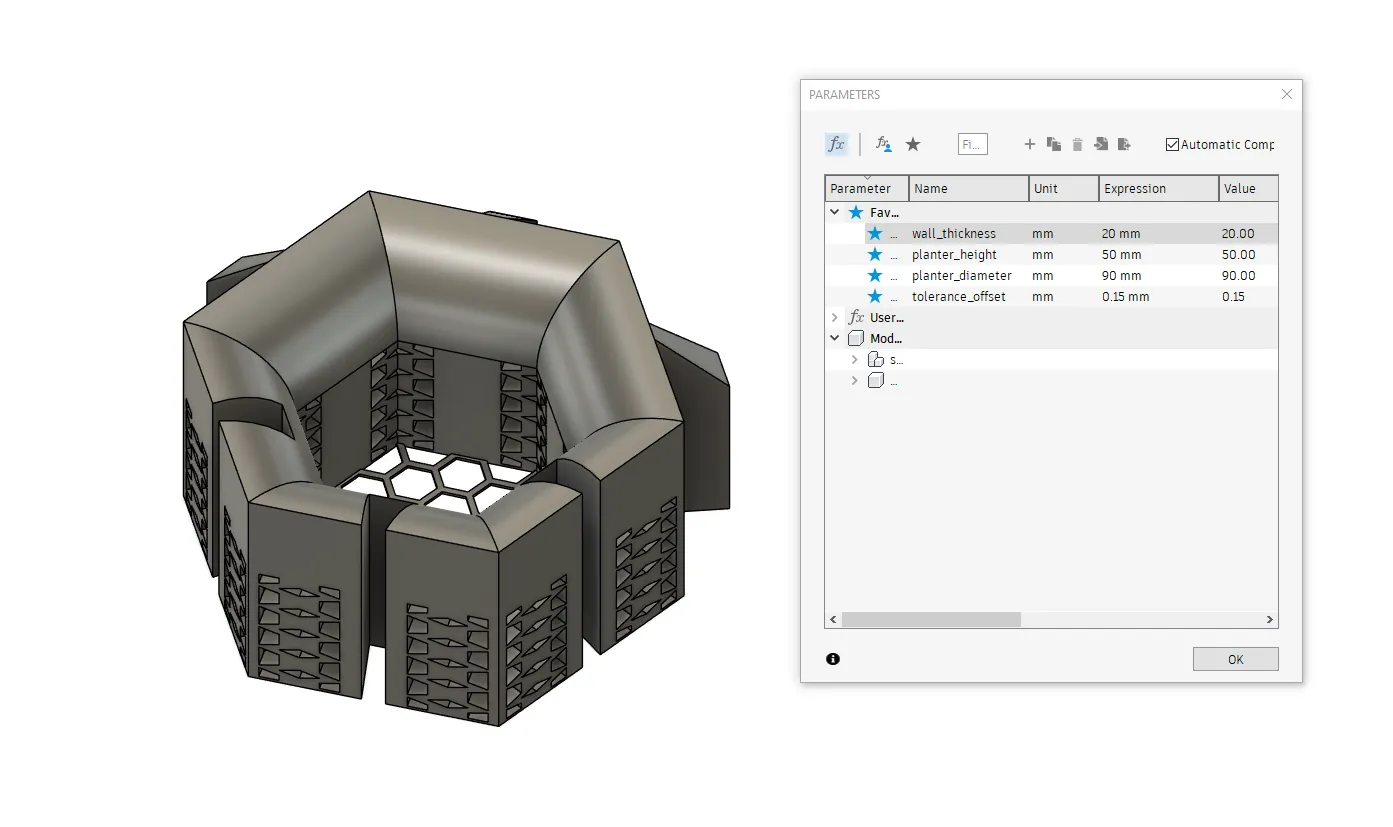
Task: Click the scroll left arrow of parameters table
Action: 832,620
